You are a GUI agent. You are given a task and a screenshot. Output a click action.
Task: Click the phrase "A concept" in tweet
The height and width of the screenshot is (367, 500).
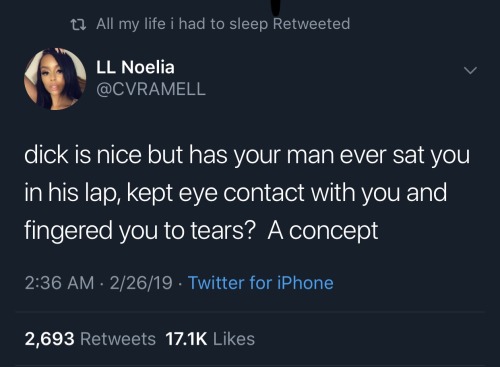323,230
